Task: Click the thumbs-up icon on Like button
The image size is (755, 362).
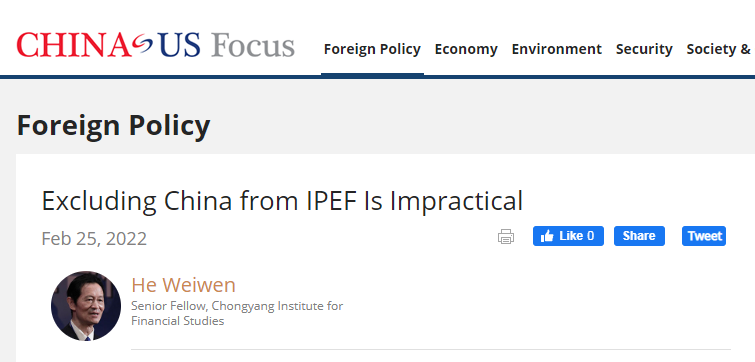Action: point(547,236)
